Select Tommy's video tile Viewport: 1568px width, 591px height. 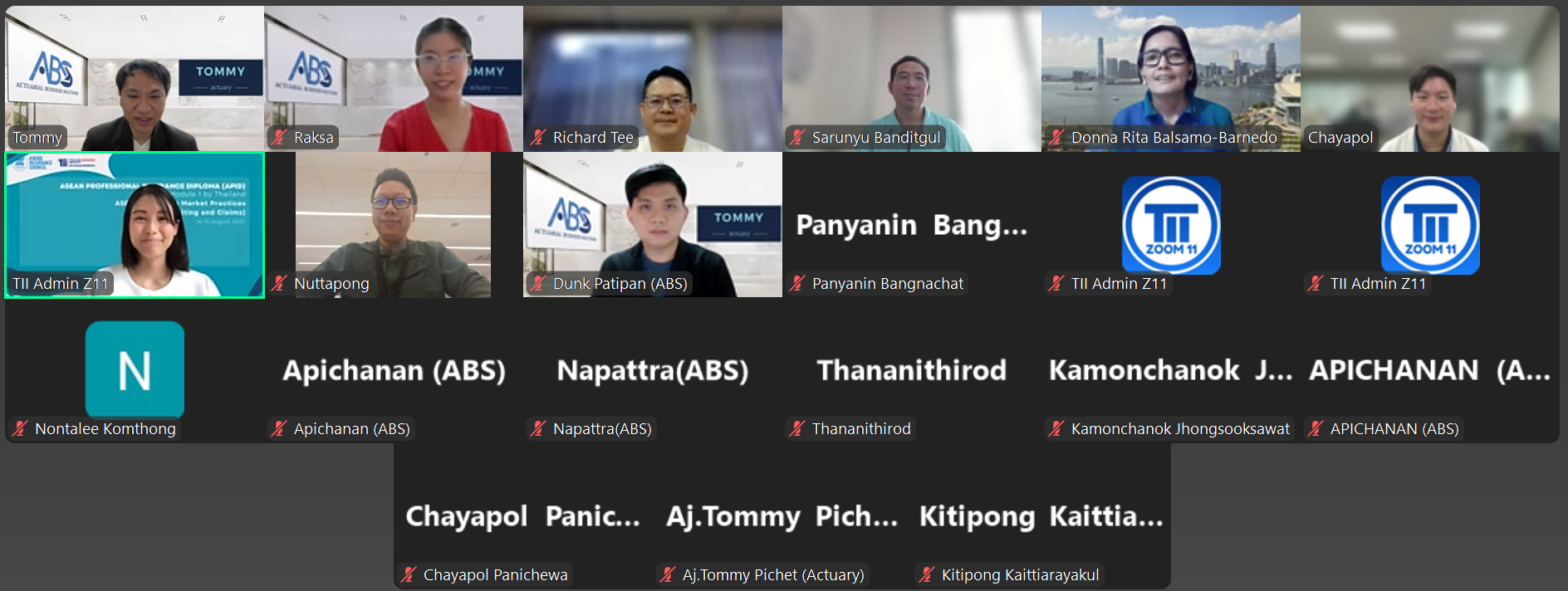[x=135, y=79]
